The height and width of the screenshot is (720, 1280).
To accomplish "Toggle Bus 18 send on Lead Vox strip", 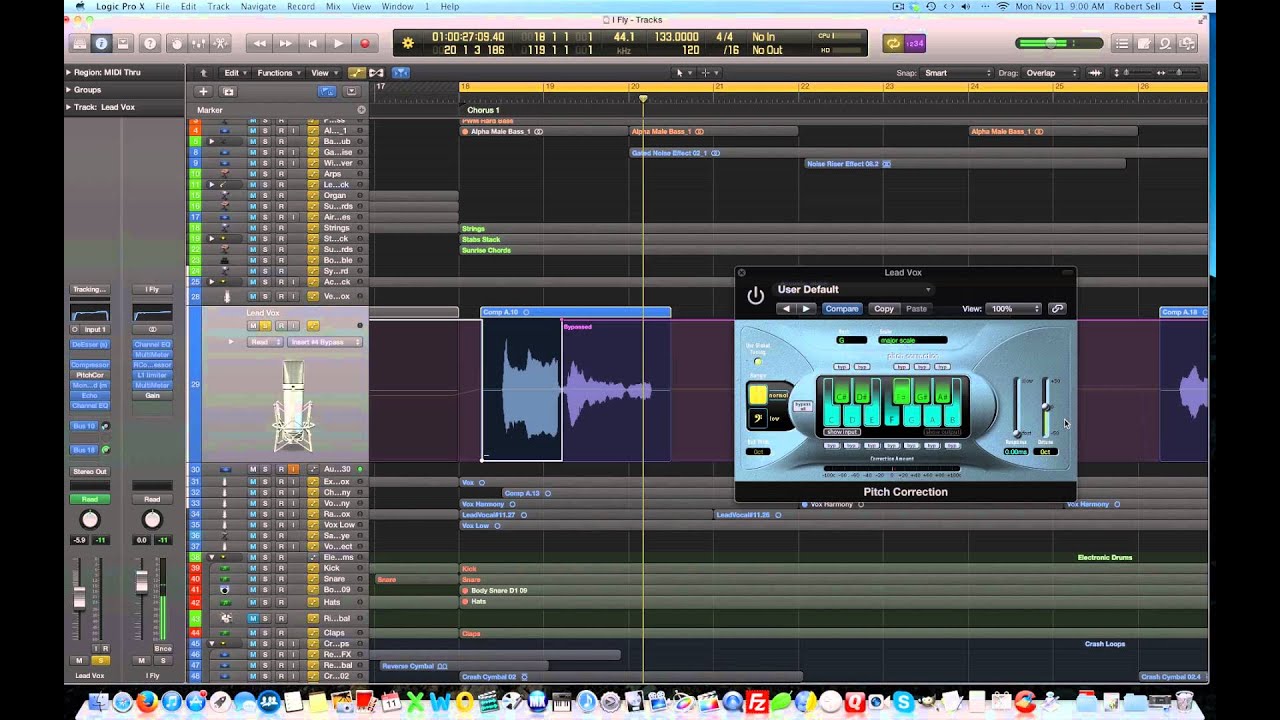I will [84, 450].
